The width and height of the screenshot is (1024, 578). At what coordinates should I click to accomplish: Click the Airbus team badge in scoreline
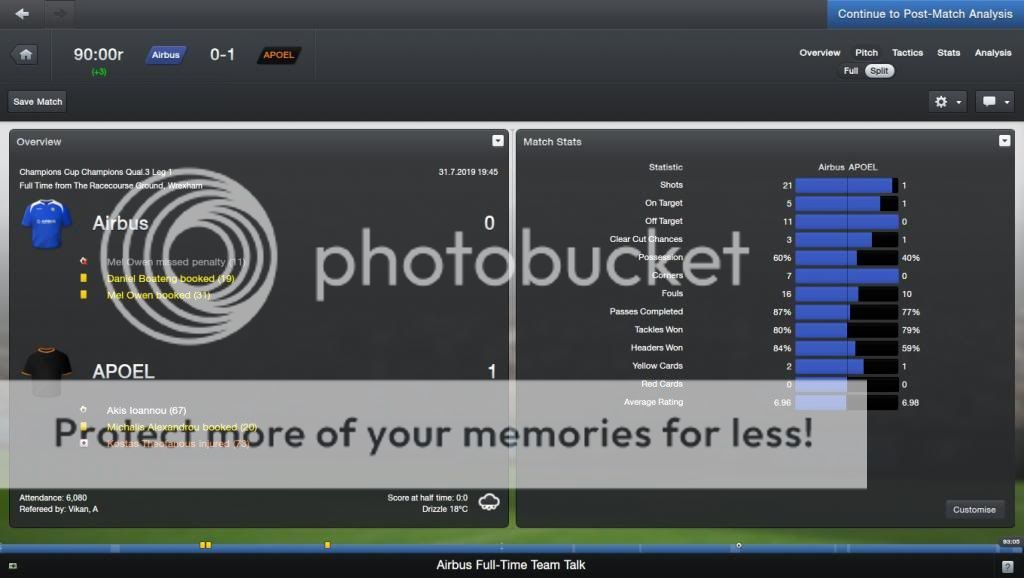166,55
